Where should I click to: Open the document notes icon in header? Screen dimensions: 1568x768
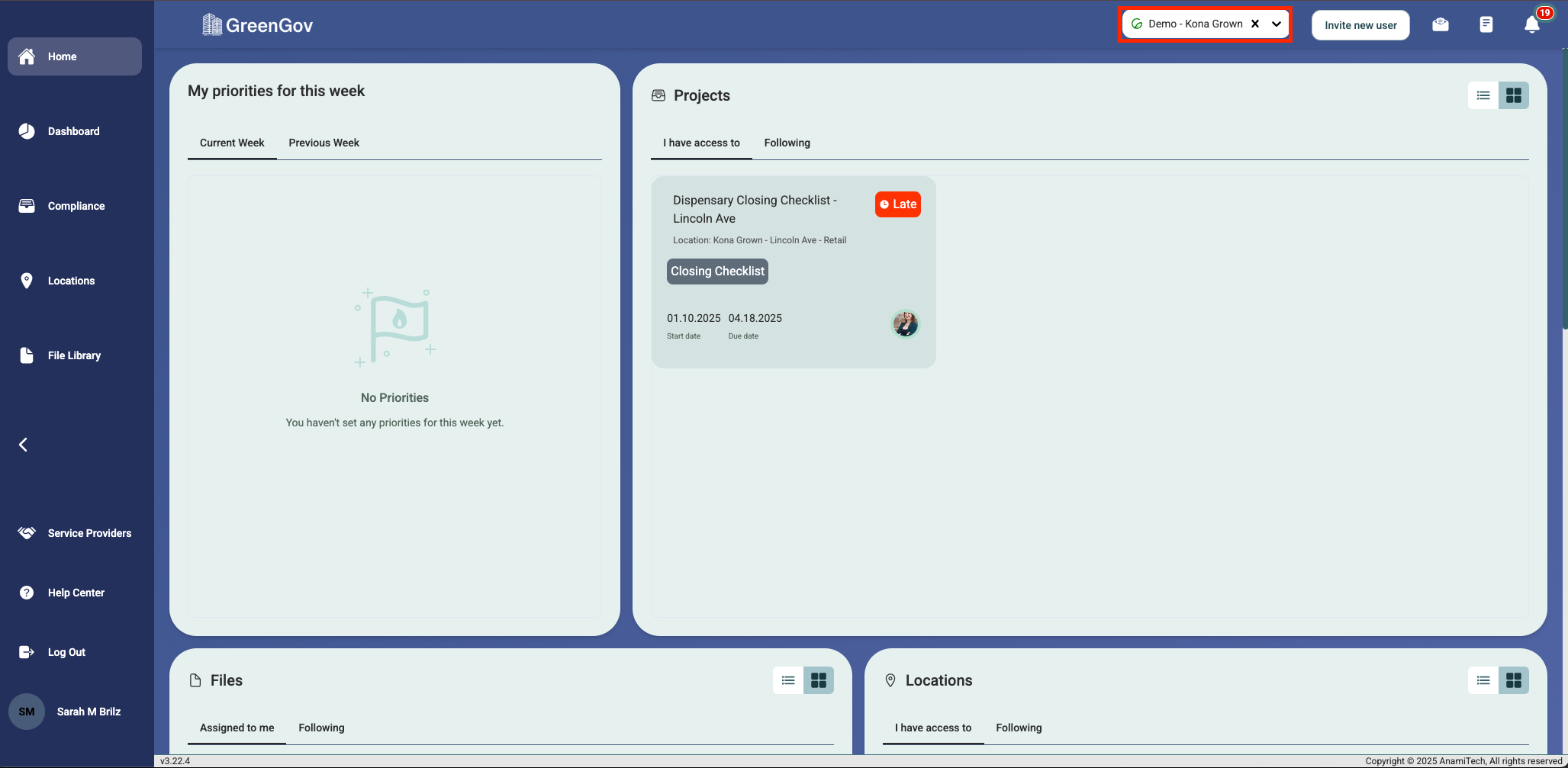1486,24
